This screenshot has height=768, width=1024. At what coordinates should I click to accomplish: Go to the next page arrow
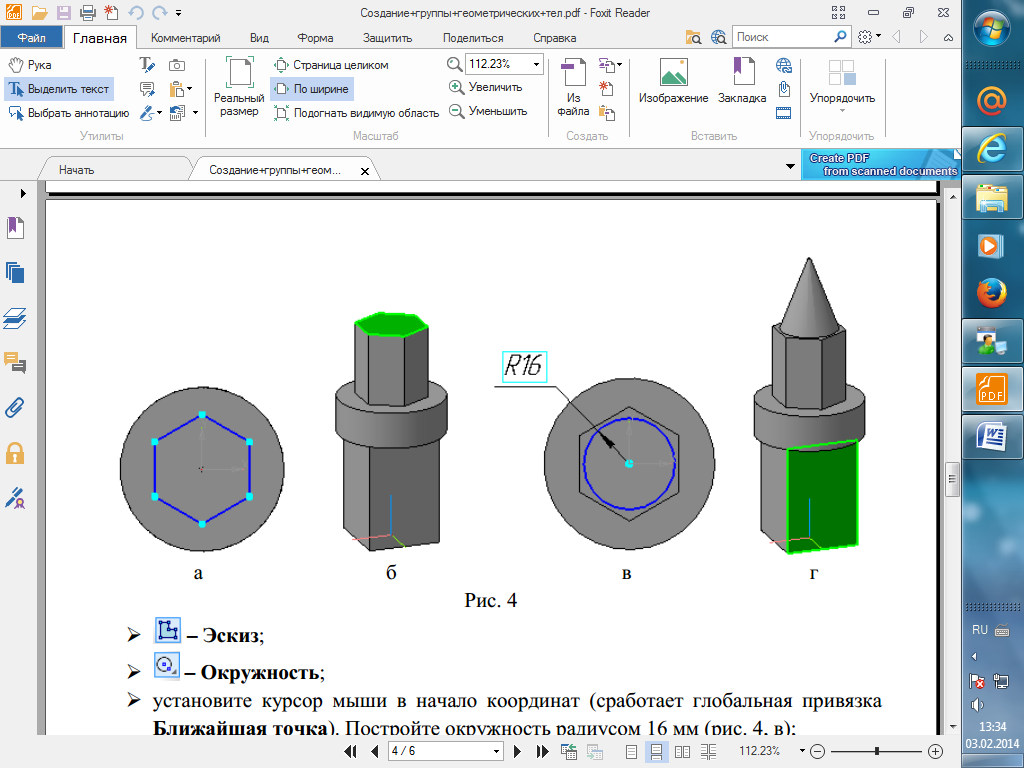point(517,751)
